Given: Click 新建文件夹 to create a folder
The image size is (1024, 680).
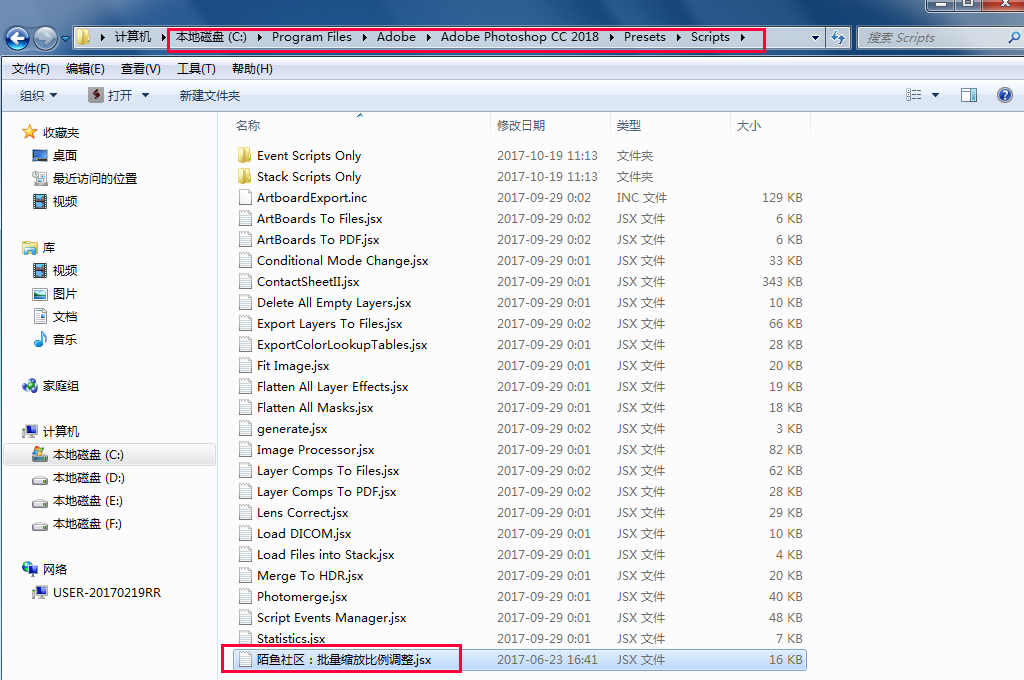Looking at the screenshot, I should point(210,96).
